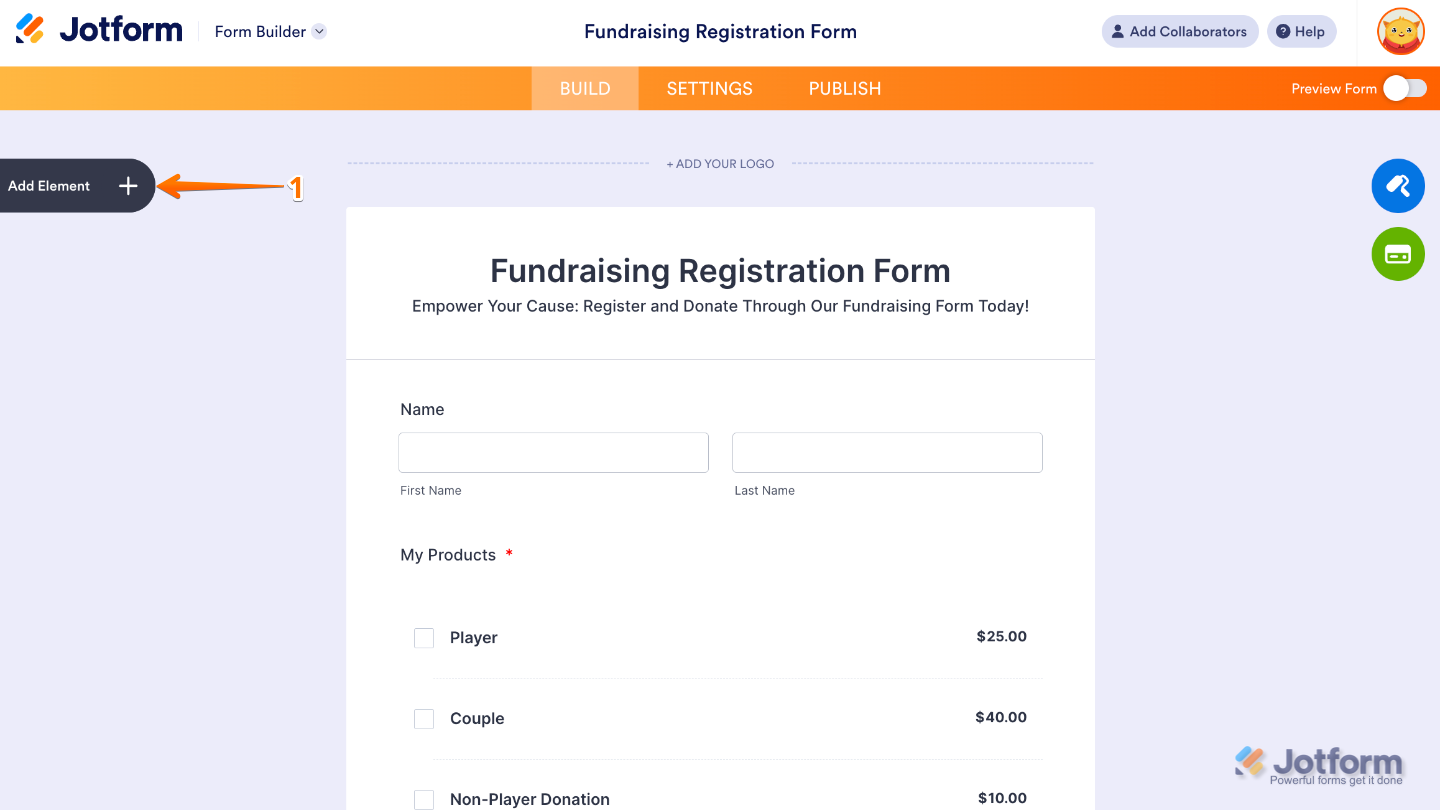Expand the Form Builder dropdown chevron

click(x=319, y=31)
